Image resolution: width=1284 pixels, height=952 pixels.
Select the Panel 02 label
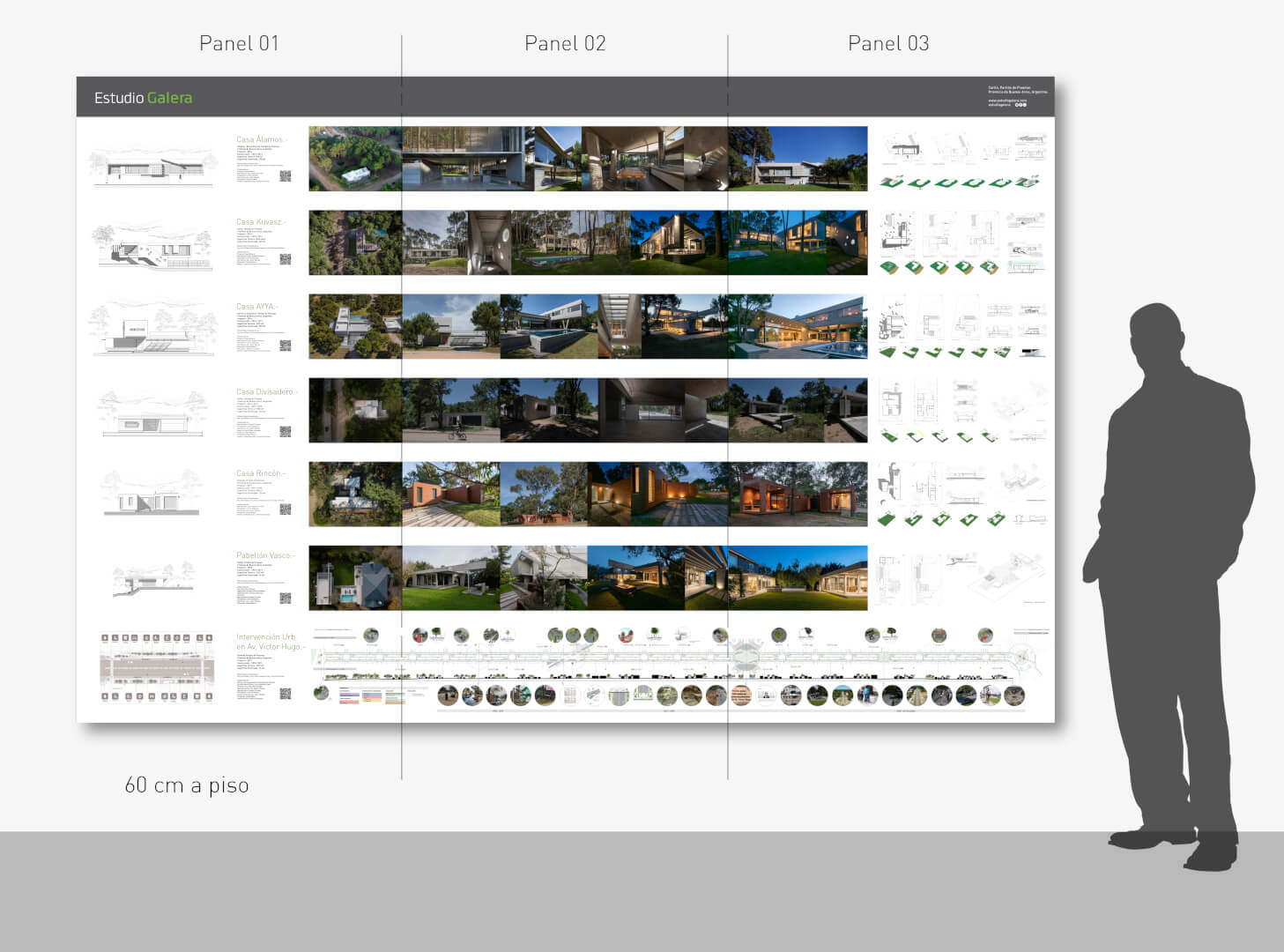click(x=565, y=43)
